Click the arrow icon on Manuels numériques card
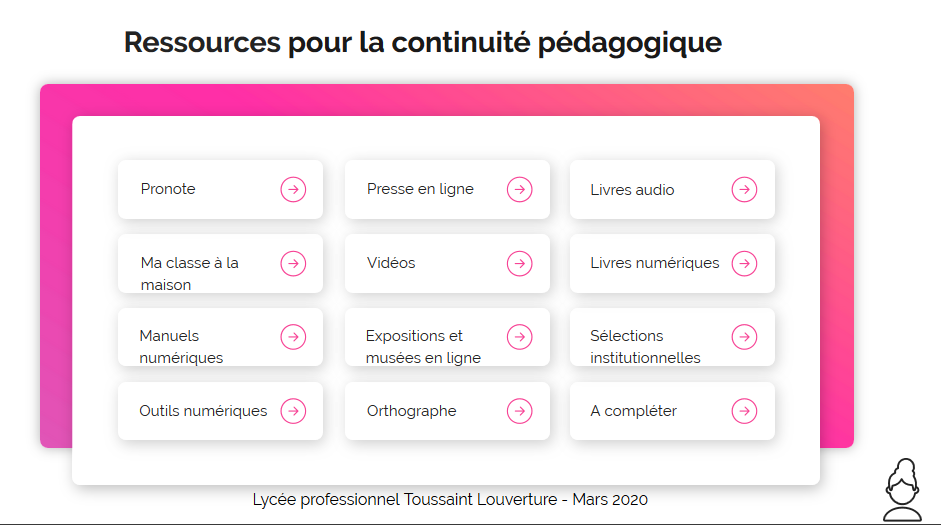The width and height of the screenshot is (941, 525). tap(293, 337)
